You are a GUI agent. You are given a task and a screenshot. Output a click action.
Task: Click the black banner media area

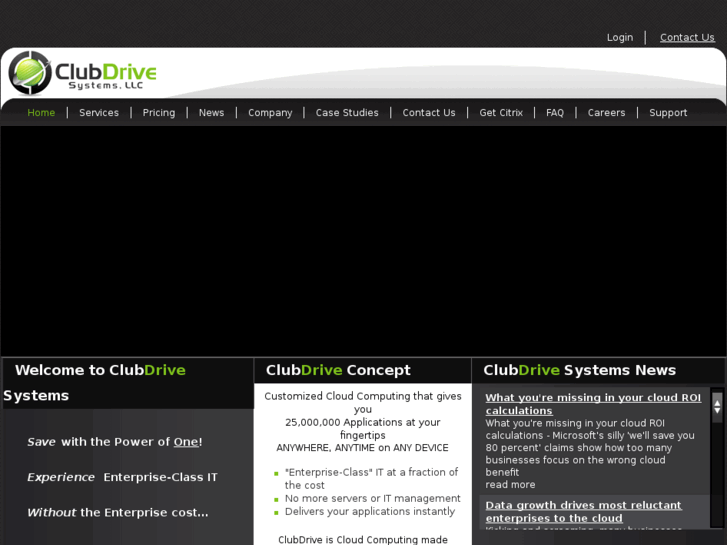[364, 241]
